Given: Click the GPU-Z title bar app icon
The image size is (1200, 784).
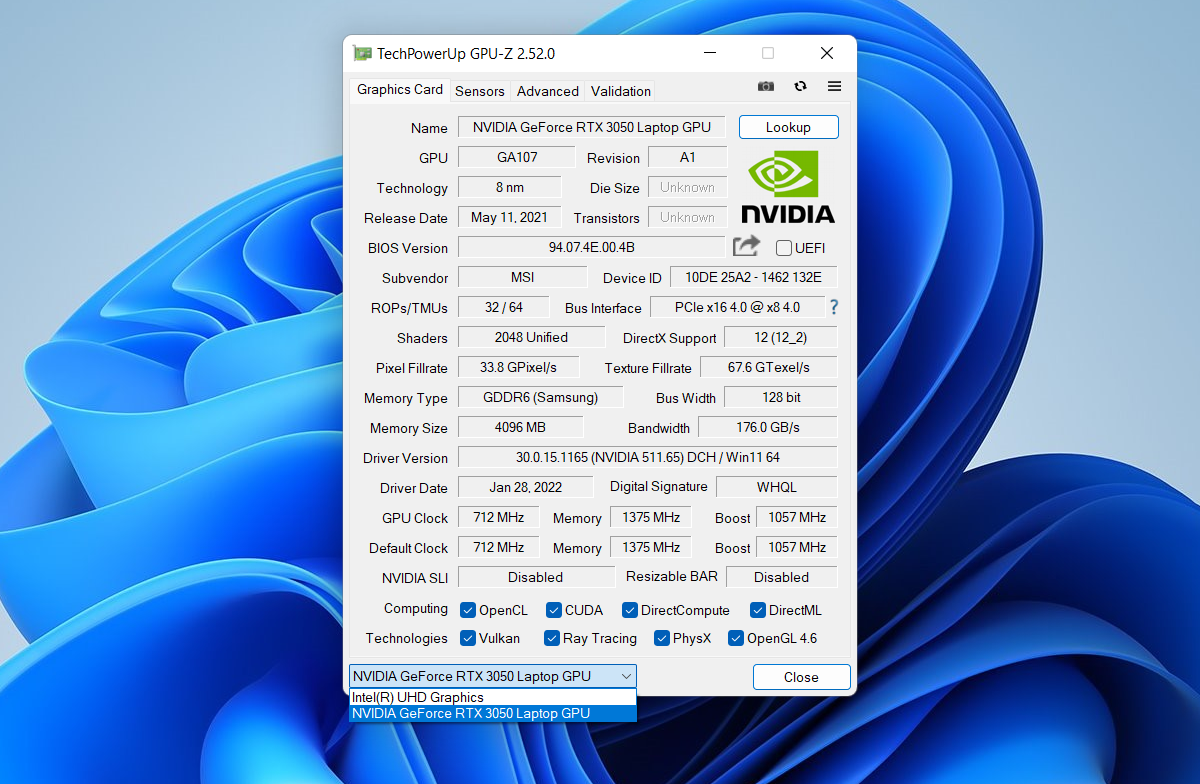Looking at the screenshot, I should click(x=362, y=54).
